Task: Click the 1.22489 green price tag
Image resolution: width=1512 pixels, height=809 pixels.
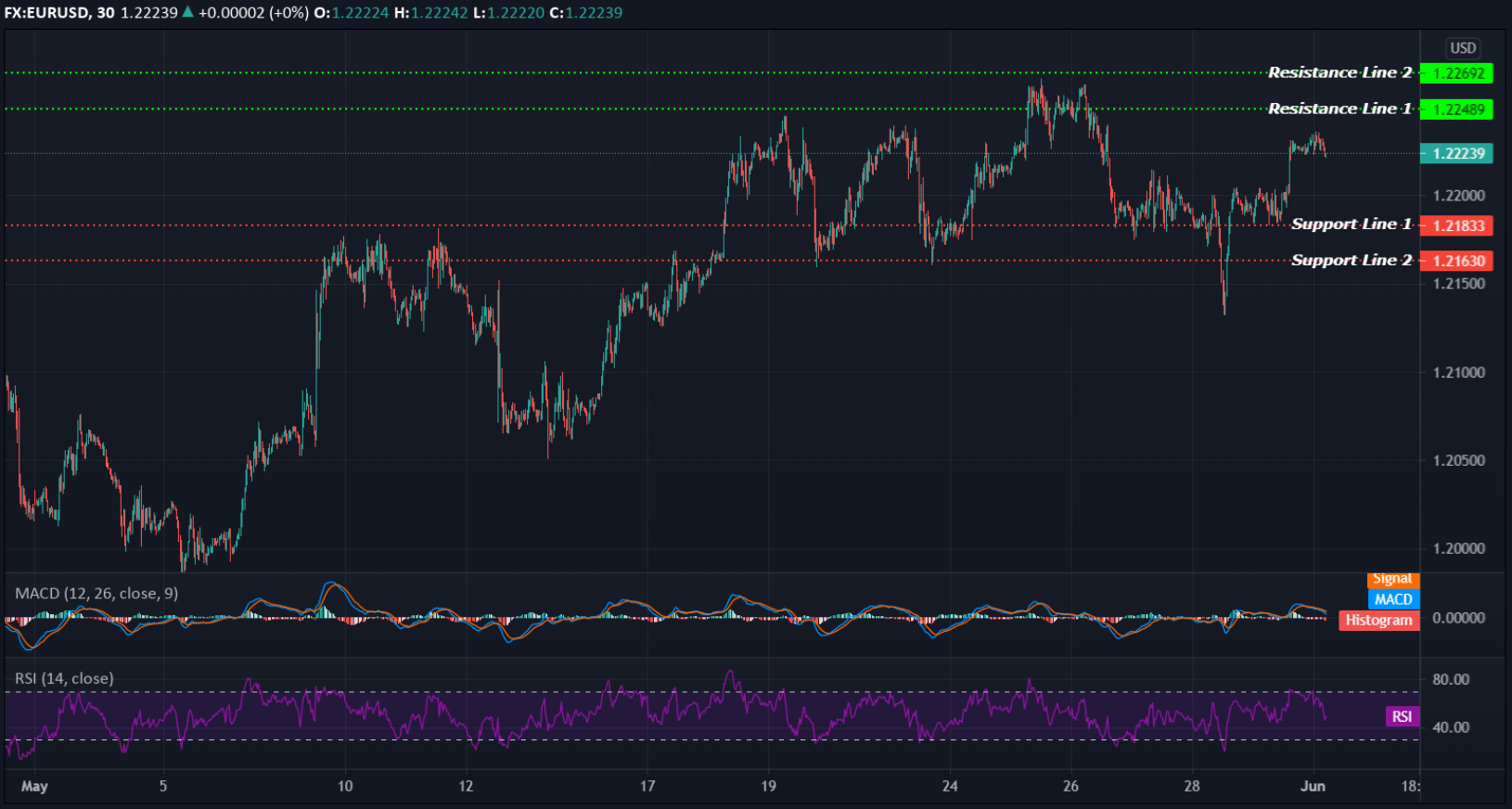Action: 1456,109
